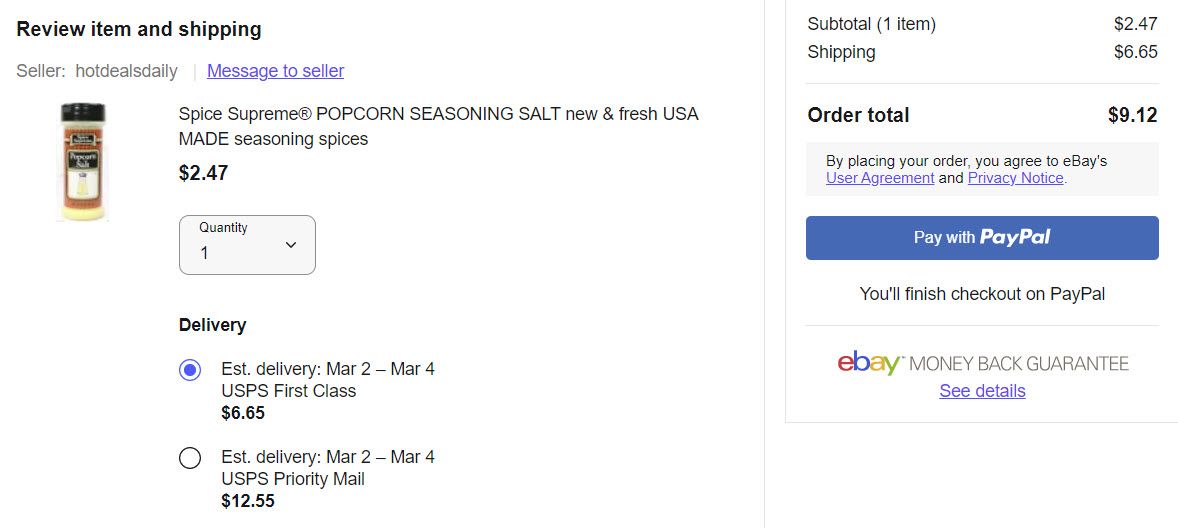The image size is (1178, 528).
Task: Click the $12.55 Priority Mail price
Action: pos(248,501)
